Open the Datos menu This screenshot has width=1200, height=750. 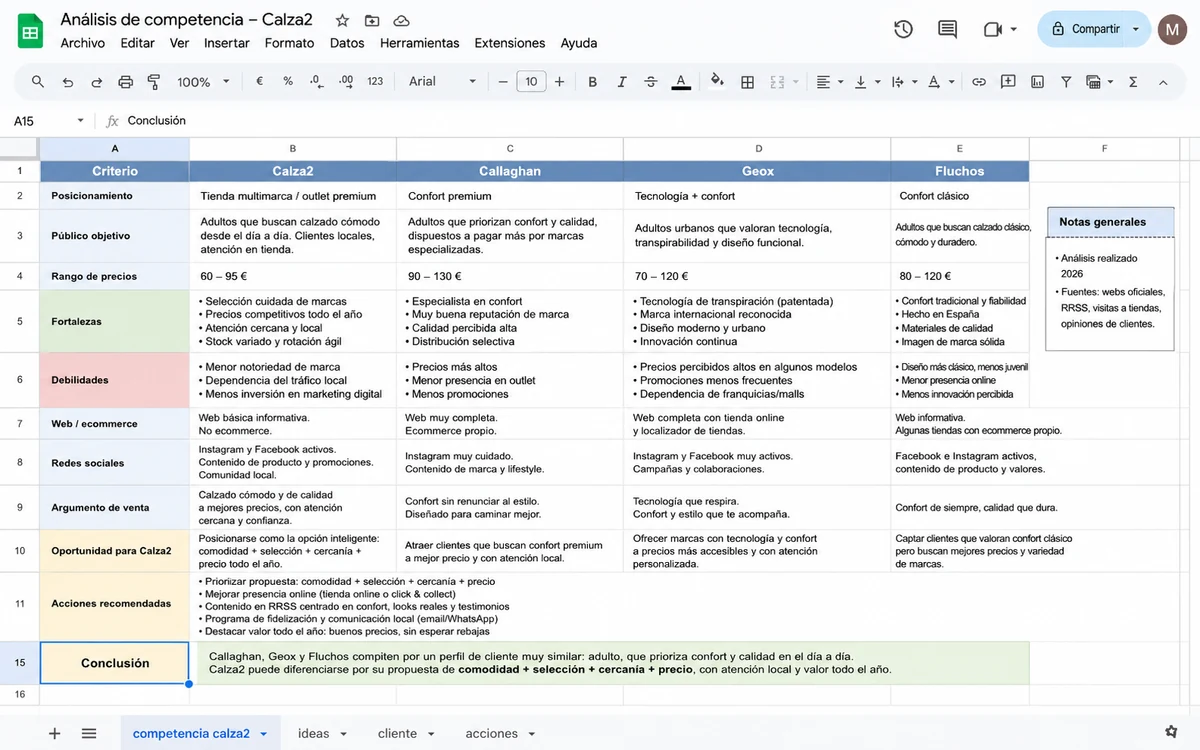347,43
